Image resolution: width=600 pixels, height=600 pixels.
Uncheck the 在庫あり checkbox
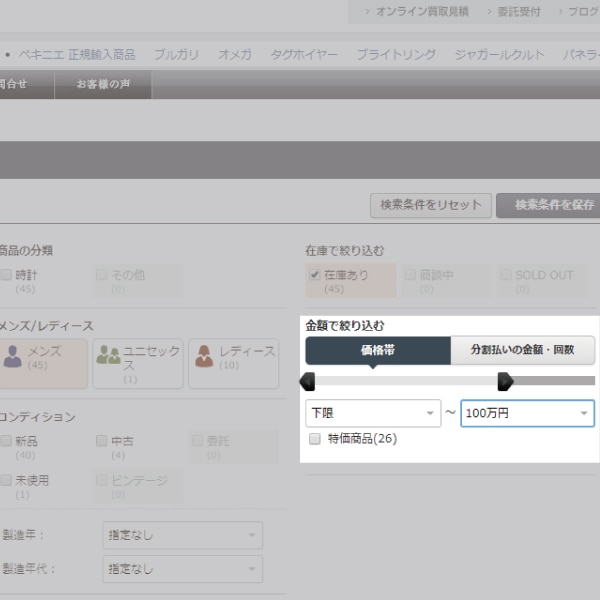point(315,275)
